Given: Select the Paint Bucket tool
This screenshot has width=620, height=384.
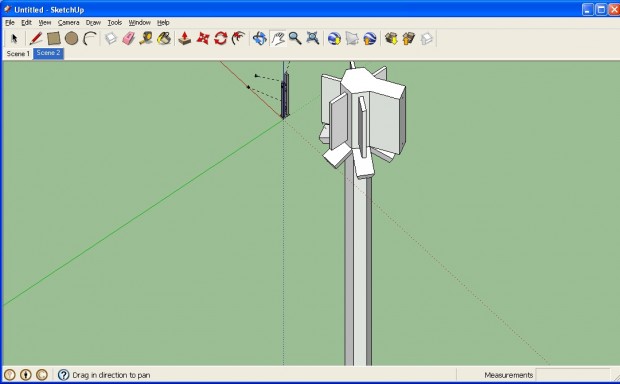Looking at the screenshot, I should (x=164, y=38).
